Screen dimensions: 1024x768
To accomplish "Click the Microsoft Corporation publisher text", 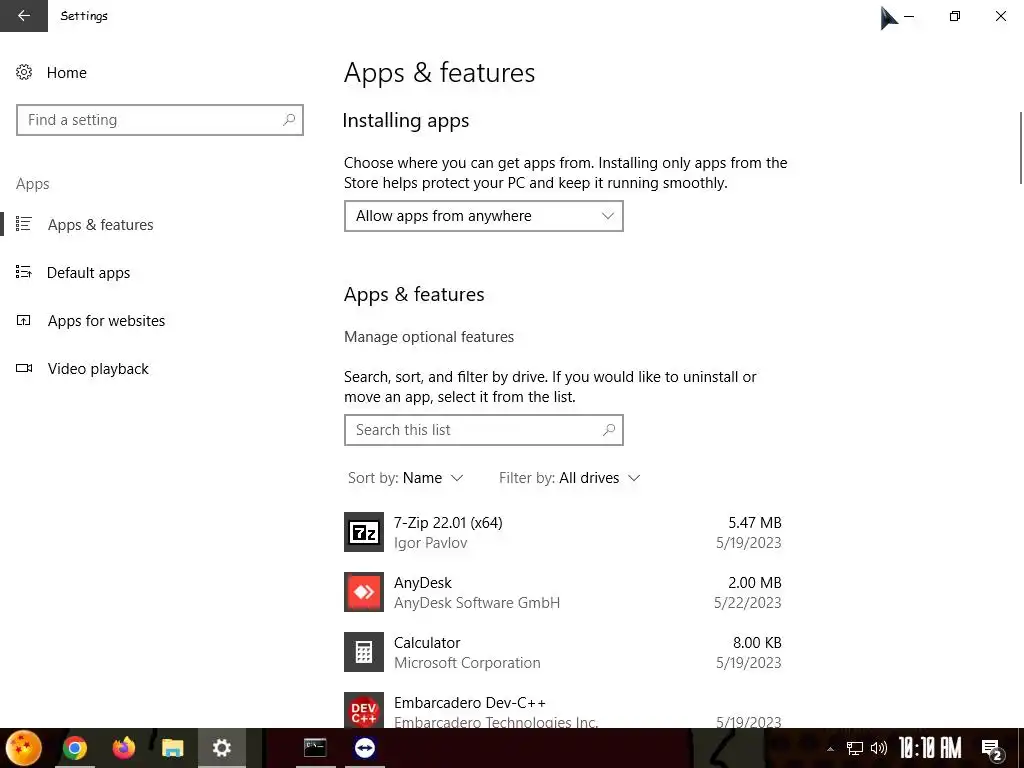I will point(467,663).
